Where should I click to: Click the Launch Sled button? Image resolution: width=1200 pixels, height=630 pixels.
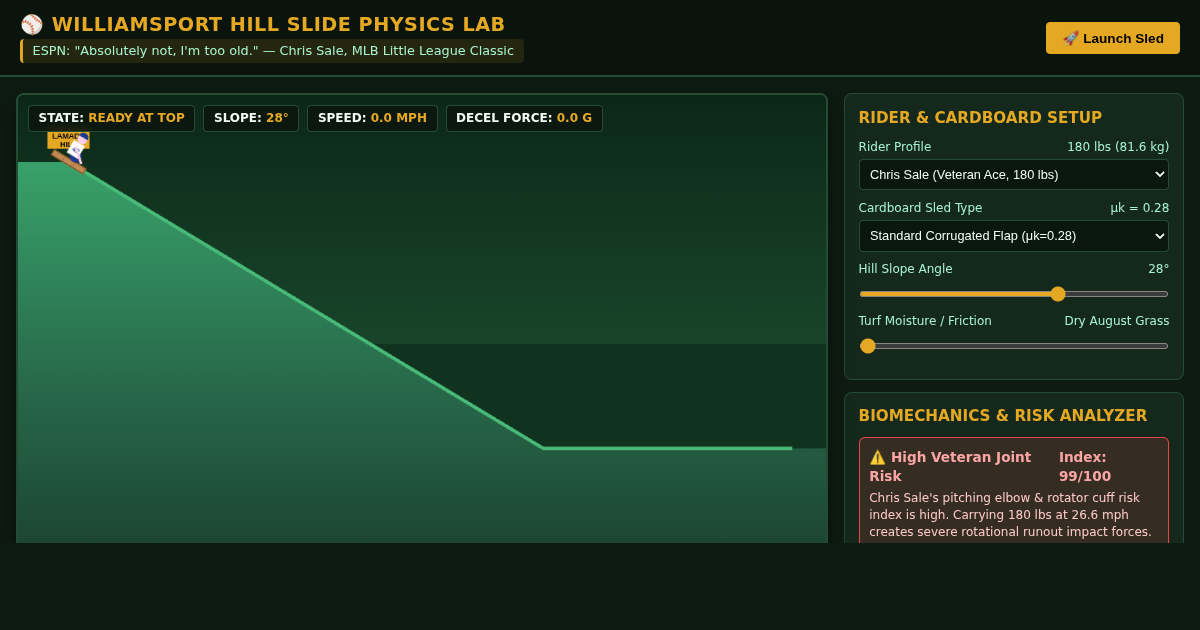pyautogui.click(x=1113, y=38)
